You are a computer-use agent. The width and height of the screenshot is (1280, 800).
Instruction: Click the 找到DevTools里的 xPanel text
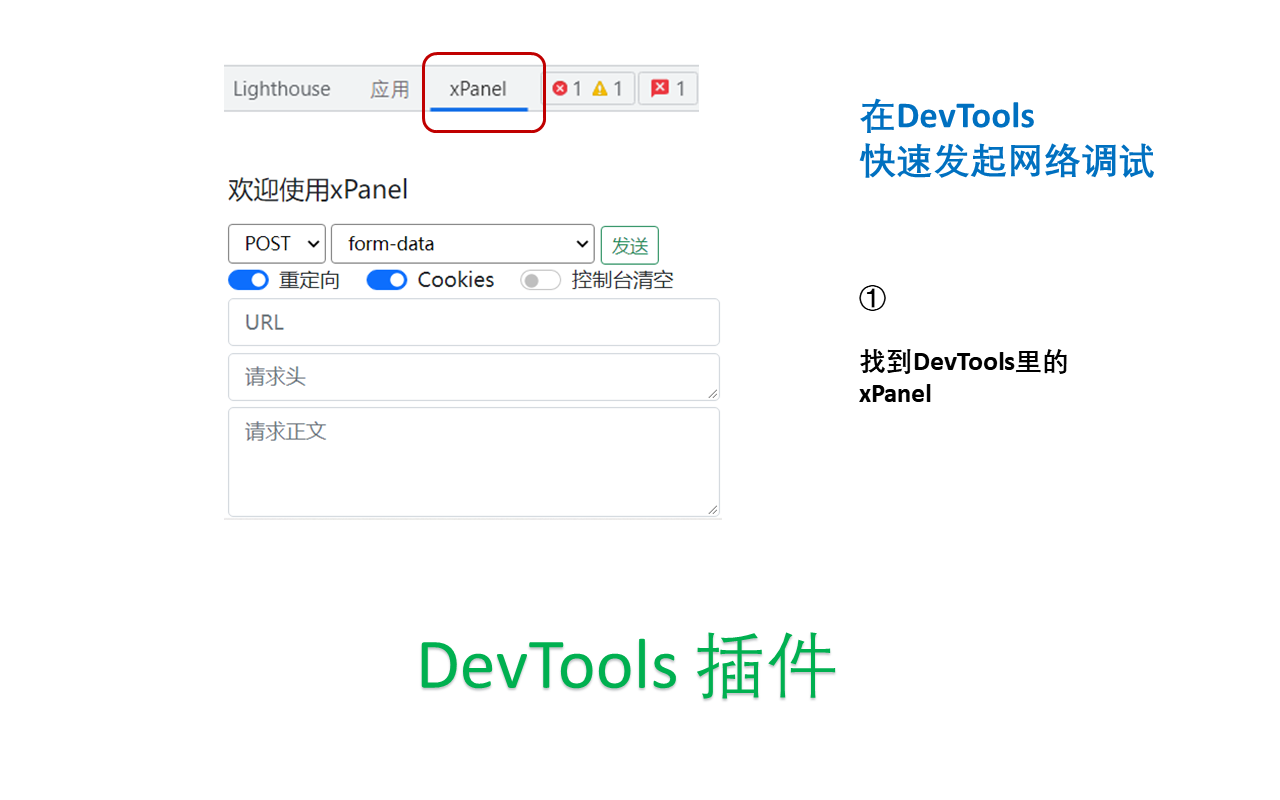pyautogui.click(x=964, y=377)
